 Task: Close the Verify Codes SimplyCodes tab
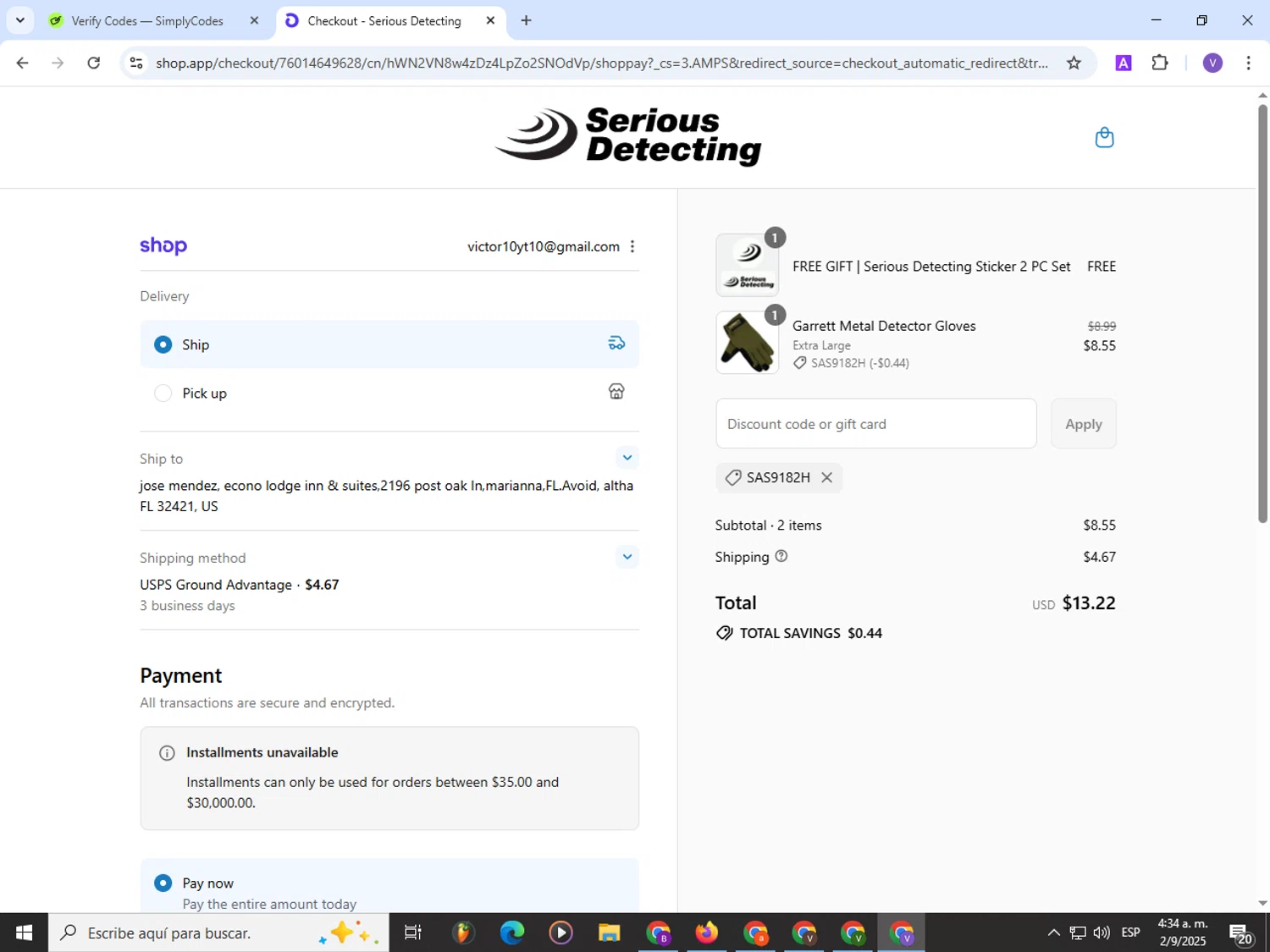tap(254, 20)
